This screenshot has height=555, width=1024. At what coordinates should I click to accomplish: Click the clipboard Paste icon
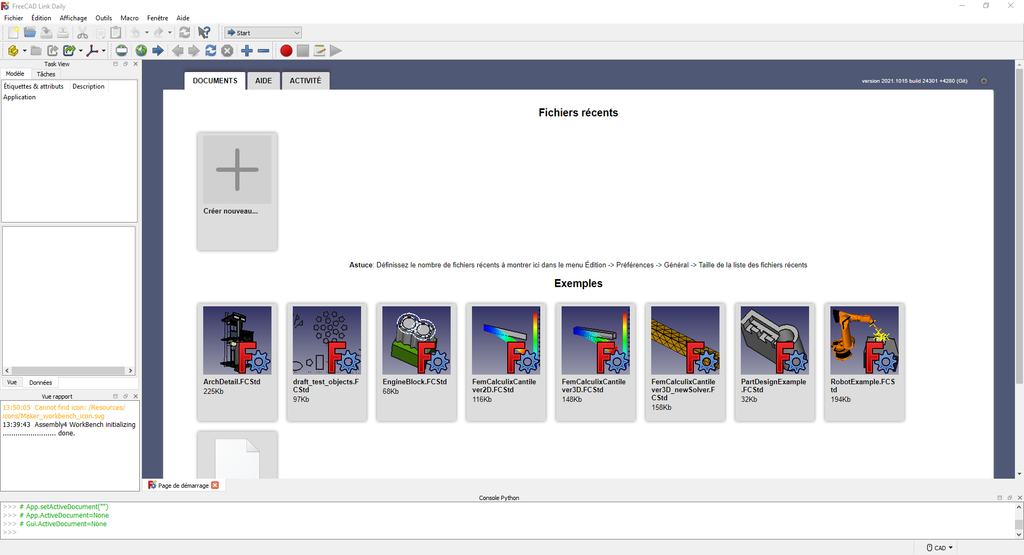pos(116,32)
